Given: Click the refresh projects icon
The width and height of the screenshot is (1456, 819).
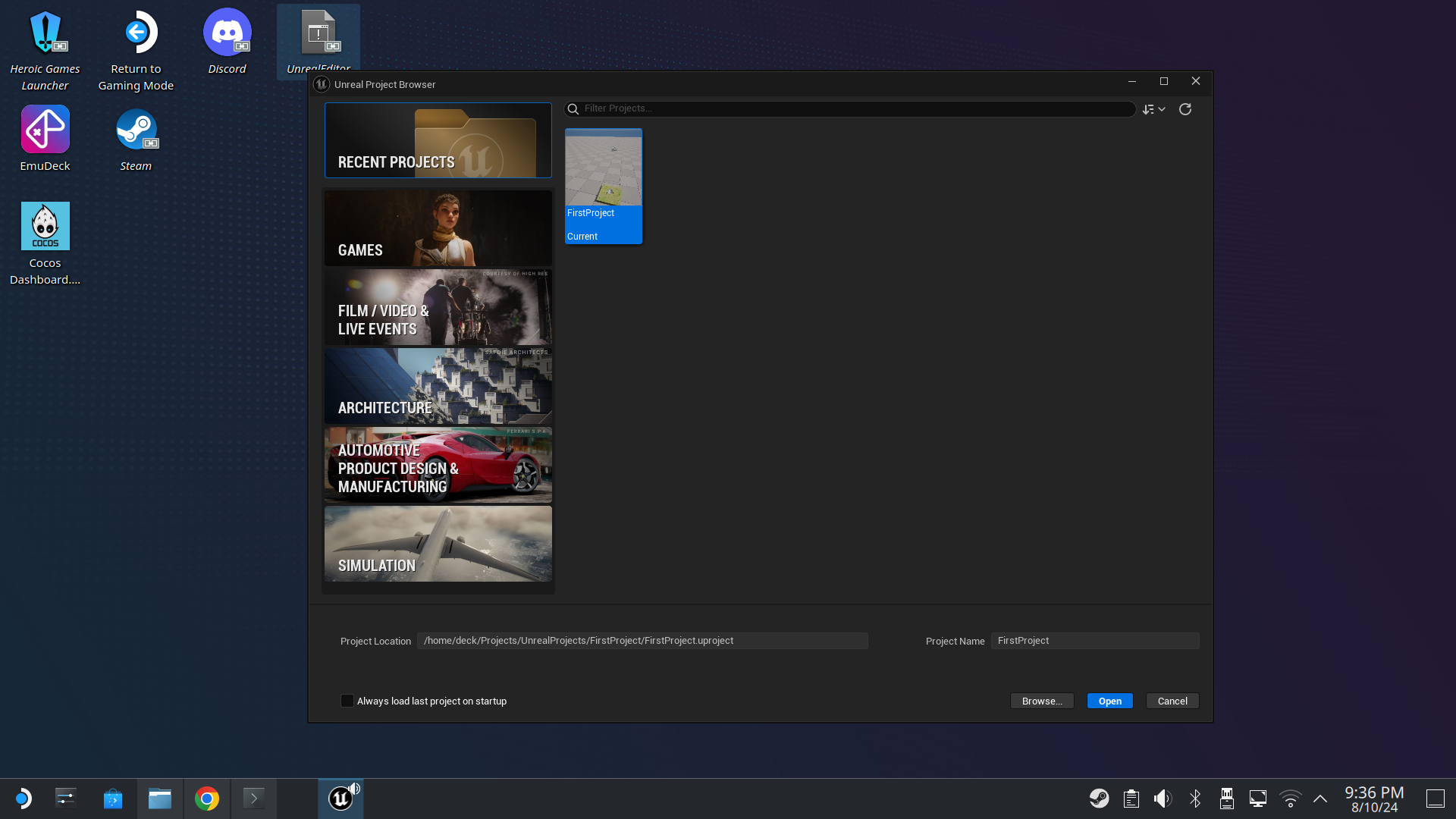Looking at the screenshot, I should [x=1185, y=109].
